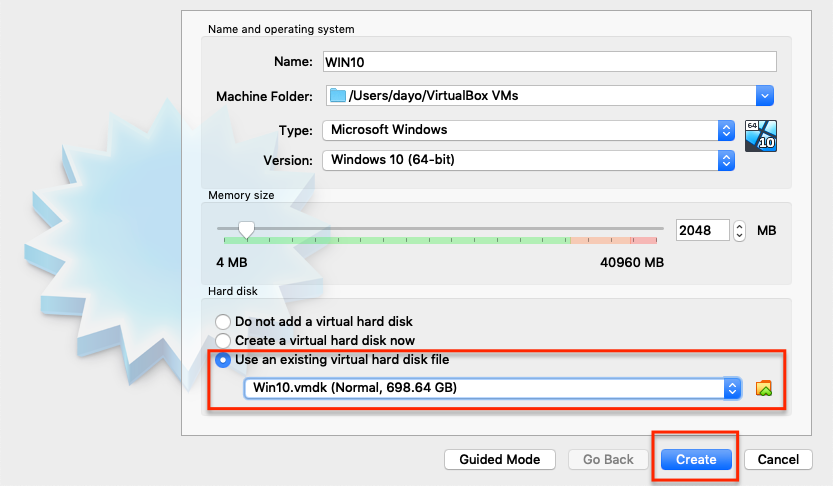Click the Name and operating system heading
The height and width of the screenshot is (486, 833).
coord(281,29)
